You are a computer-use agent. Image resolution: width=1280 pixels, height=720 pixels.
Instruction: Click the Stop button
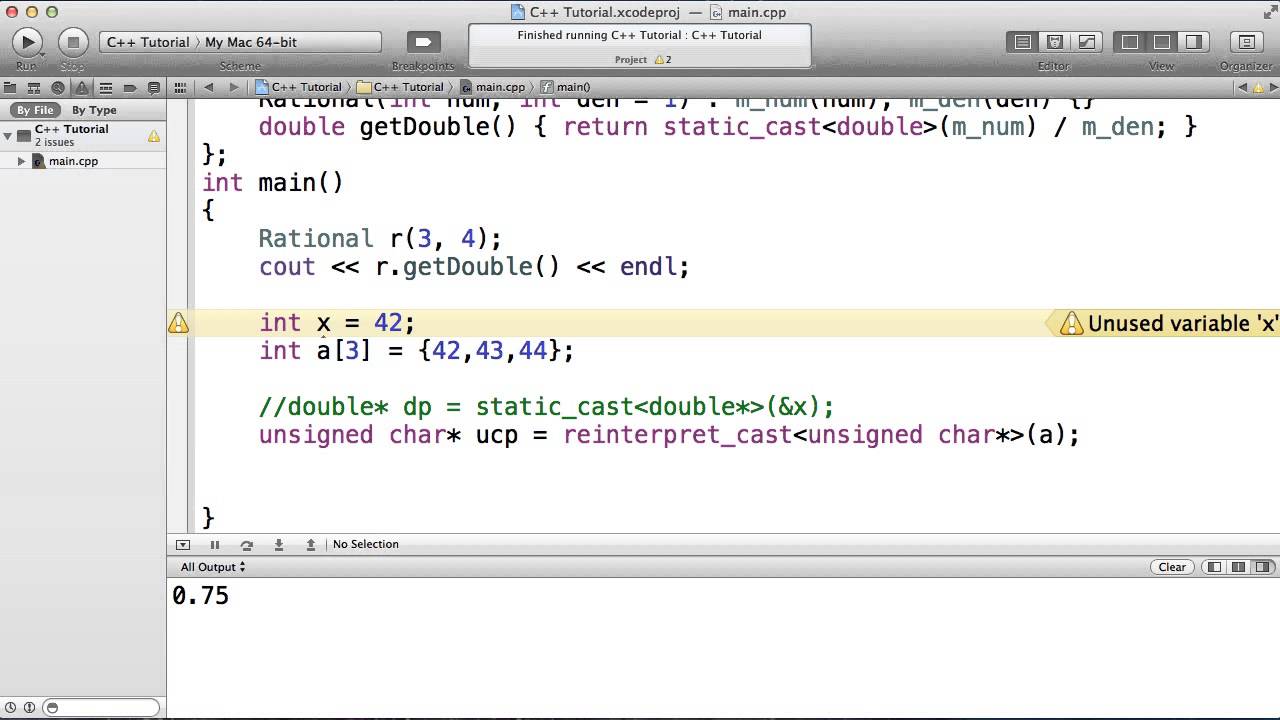(72, 42)
